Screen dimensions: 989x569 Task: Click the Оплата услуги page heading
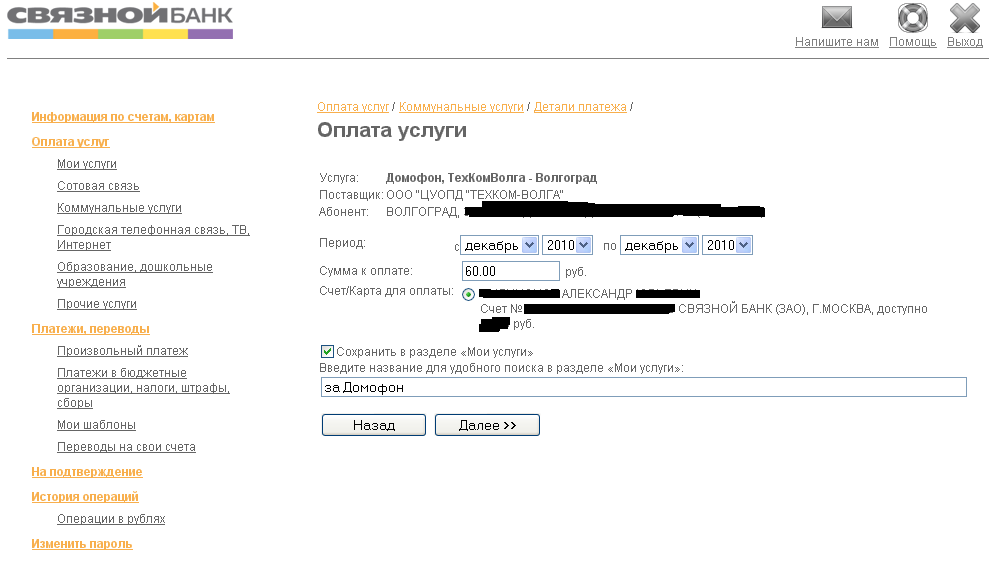click(392, 131)
